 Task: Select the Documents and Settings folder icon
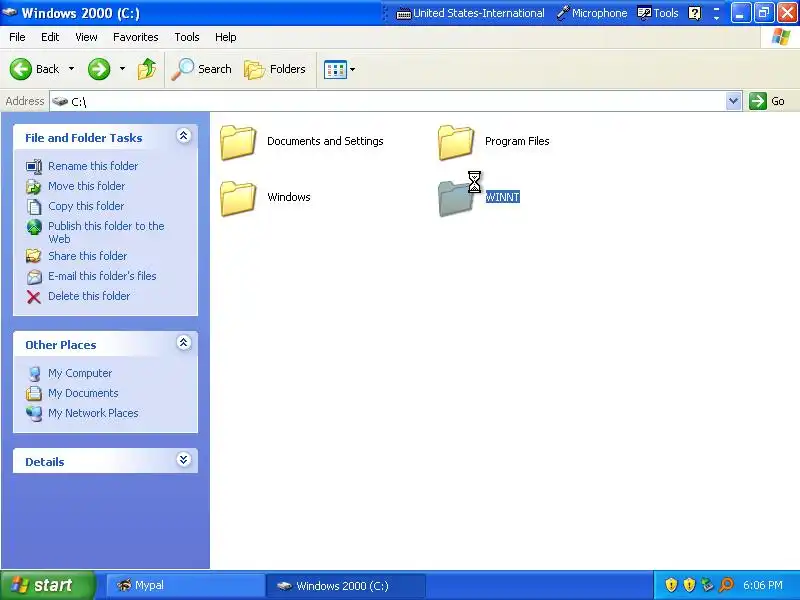(x=238, y=142)
